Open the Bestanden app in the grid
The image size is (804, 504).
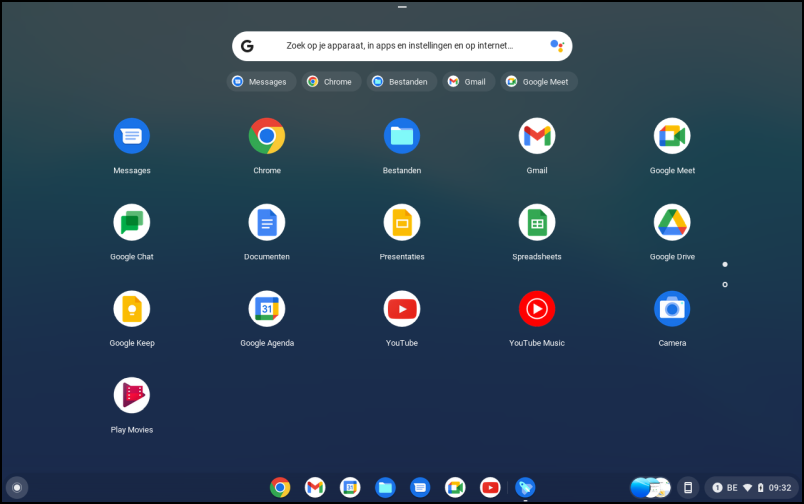pos(401,136)
